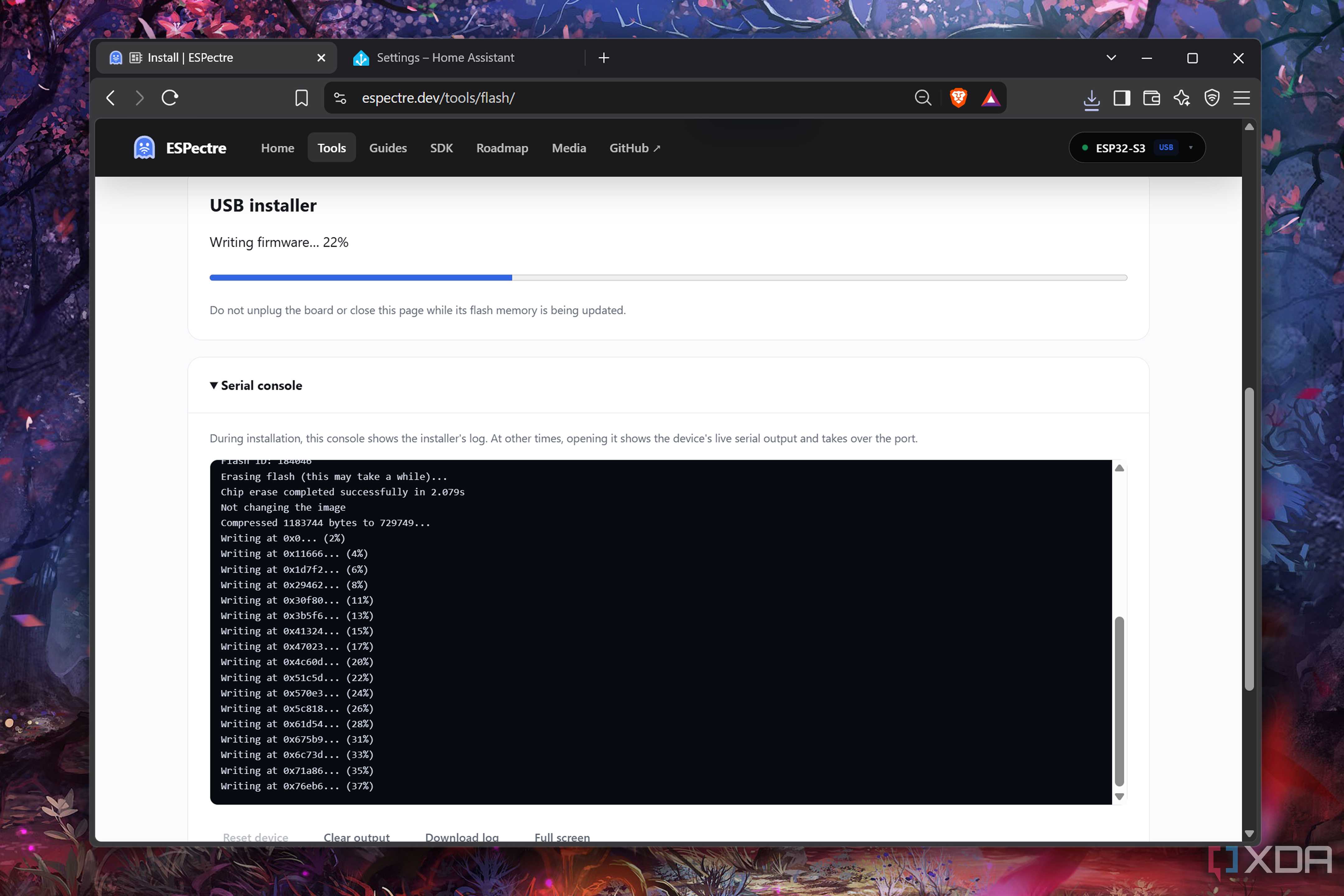This screenshot has width=1344, height=896.
Task: Open the GitHub external link
Action: pyautogui.click(x=635, y=148)
